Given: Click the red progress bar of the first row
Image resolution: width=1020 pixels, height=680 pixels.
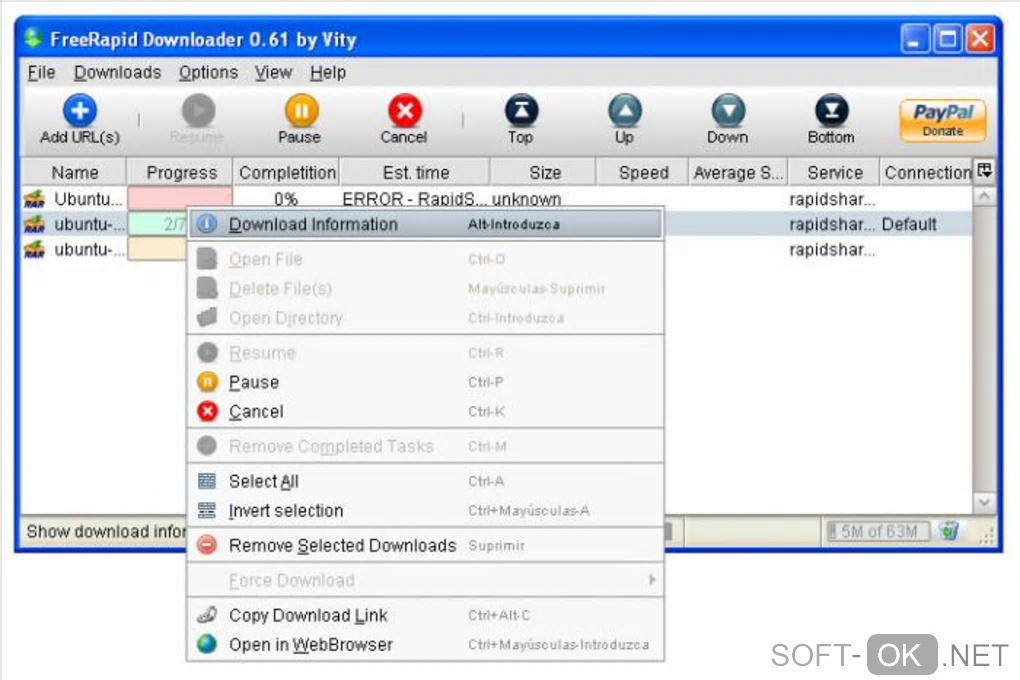Looking at the screenshot, I should coord(180,198).
